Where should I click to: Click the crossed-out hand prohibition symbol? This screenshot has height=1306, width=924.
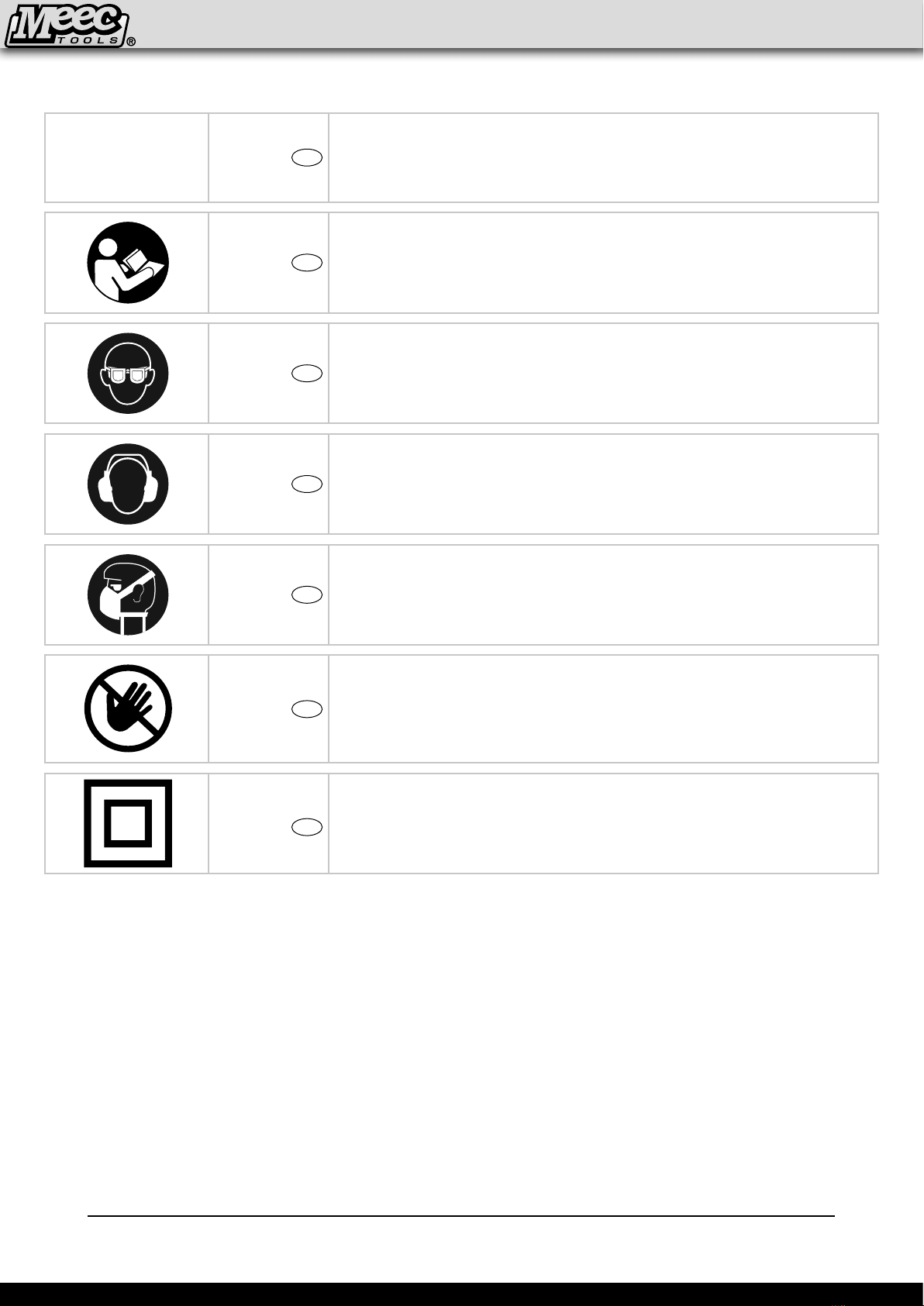coord(128,708)
